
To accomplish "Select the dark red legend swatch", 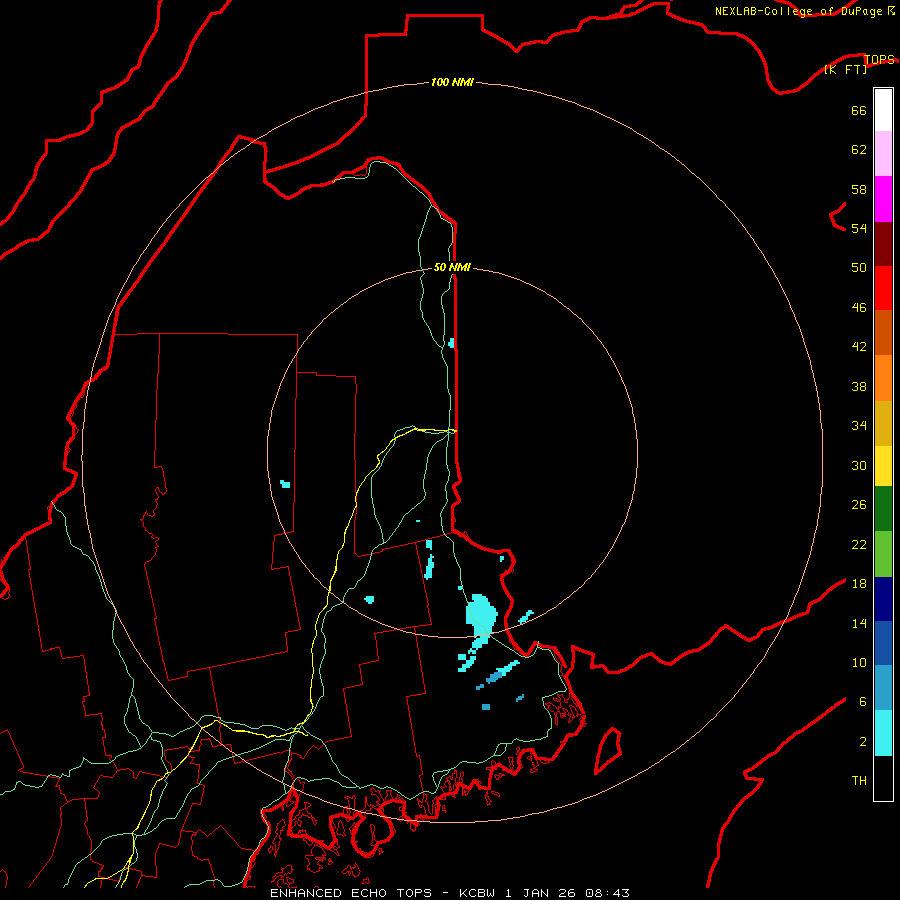I will coord(883,244).
